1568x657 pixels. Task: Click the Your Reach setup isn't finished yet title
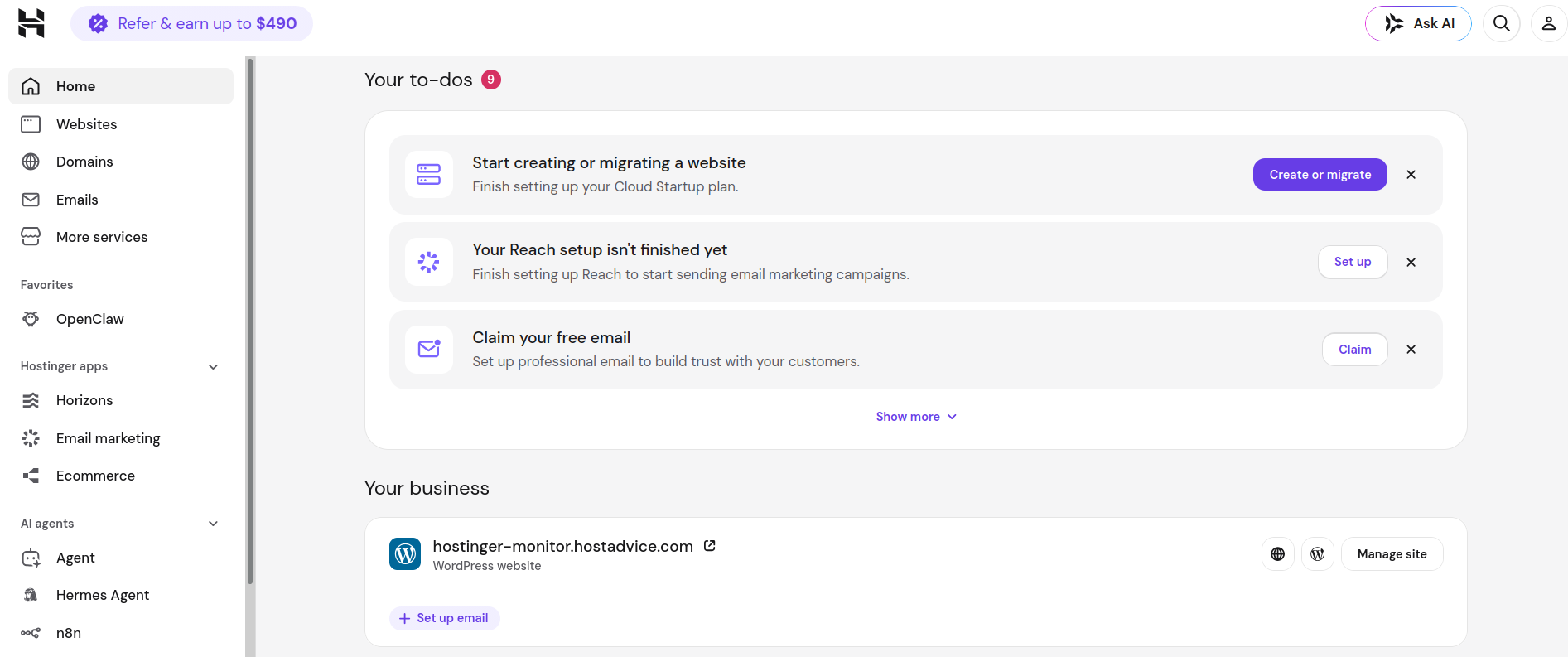click(600, 250)
